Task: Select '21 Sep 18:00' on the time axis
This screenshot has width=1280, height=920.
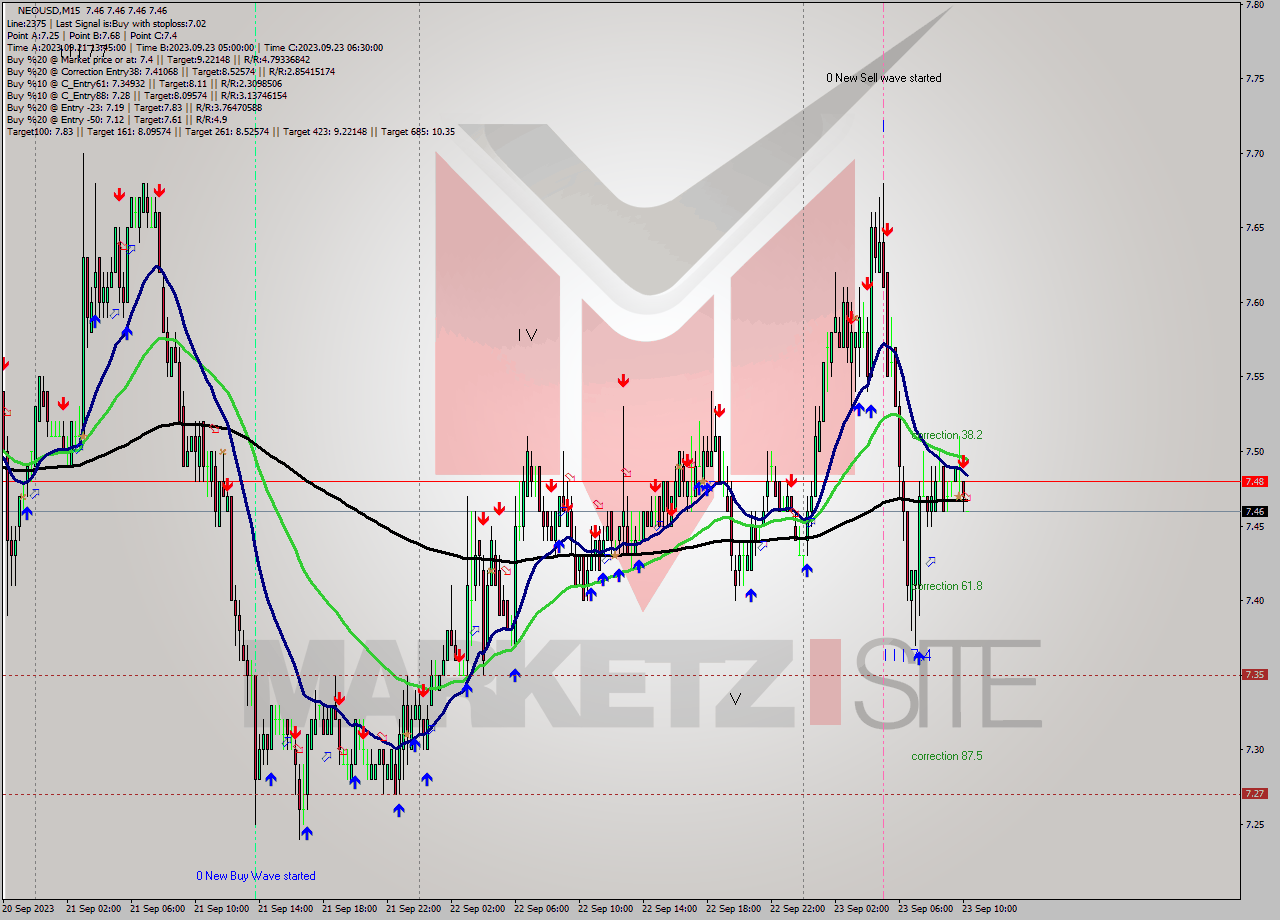Action: click(349, 909)
